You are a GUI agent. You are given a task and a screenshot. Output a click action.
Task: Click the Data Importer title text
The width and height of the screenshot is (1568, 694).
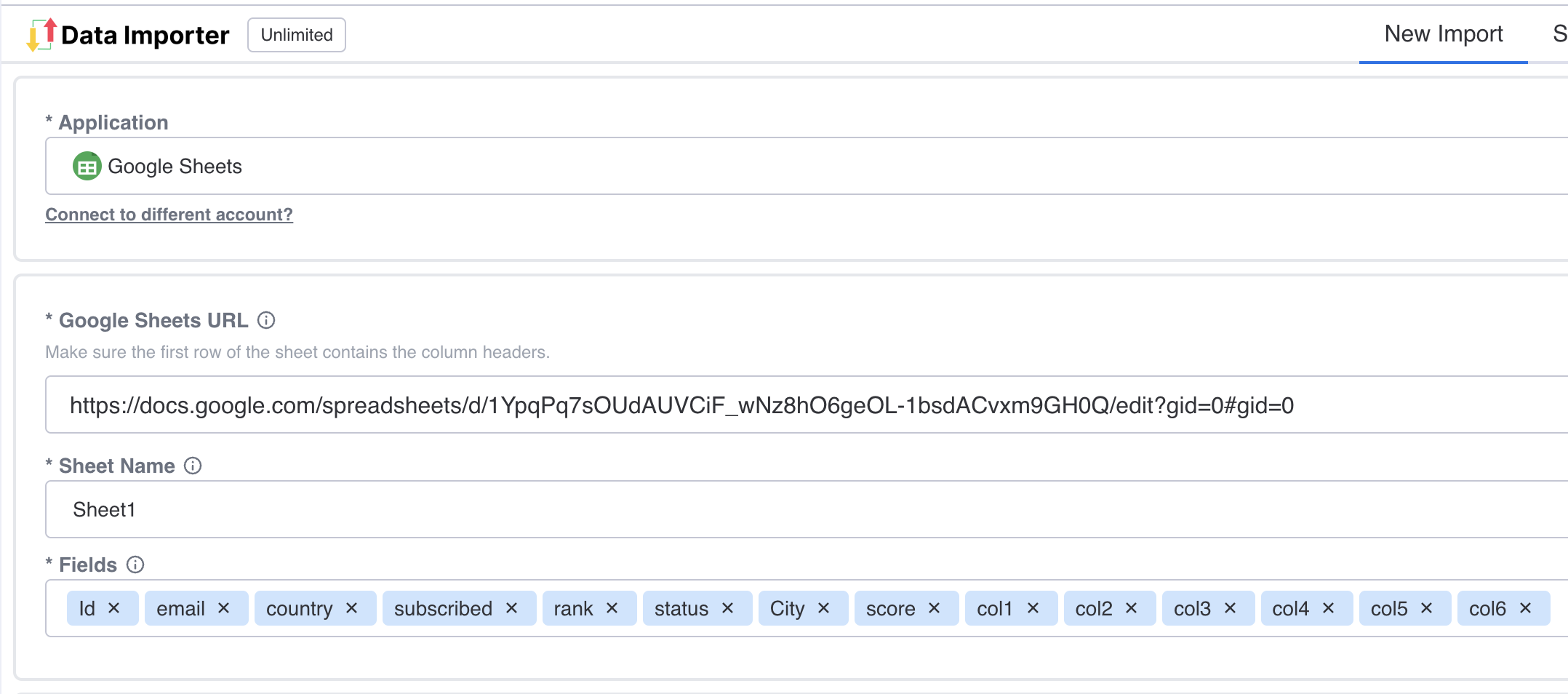145,35
